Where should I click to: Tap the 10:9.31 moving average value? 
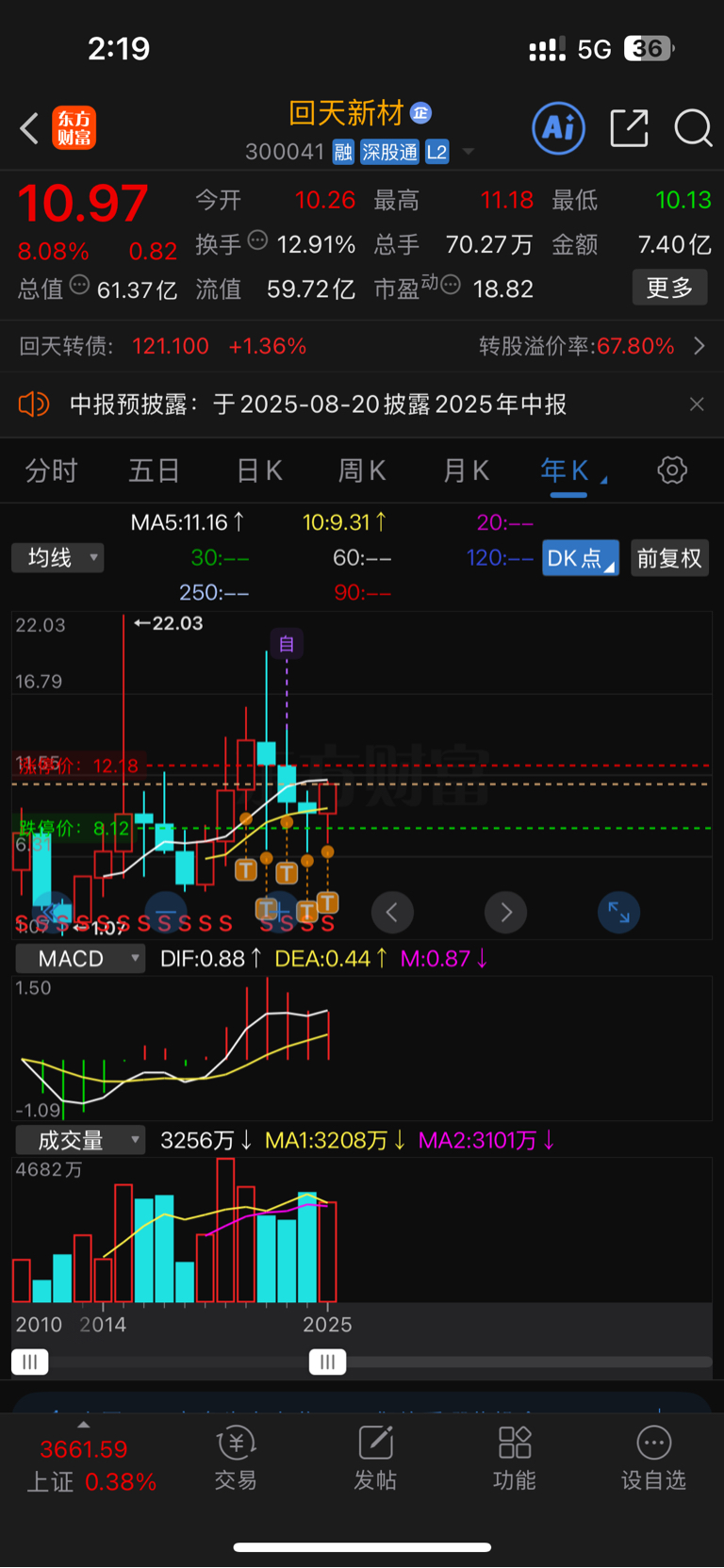click(x=345, y=522)
